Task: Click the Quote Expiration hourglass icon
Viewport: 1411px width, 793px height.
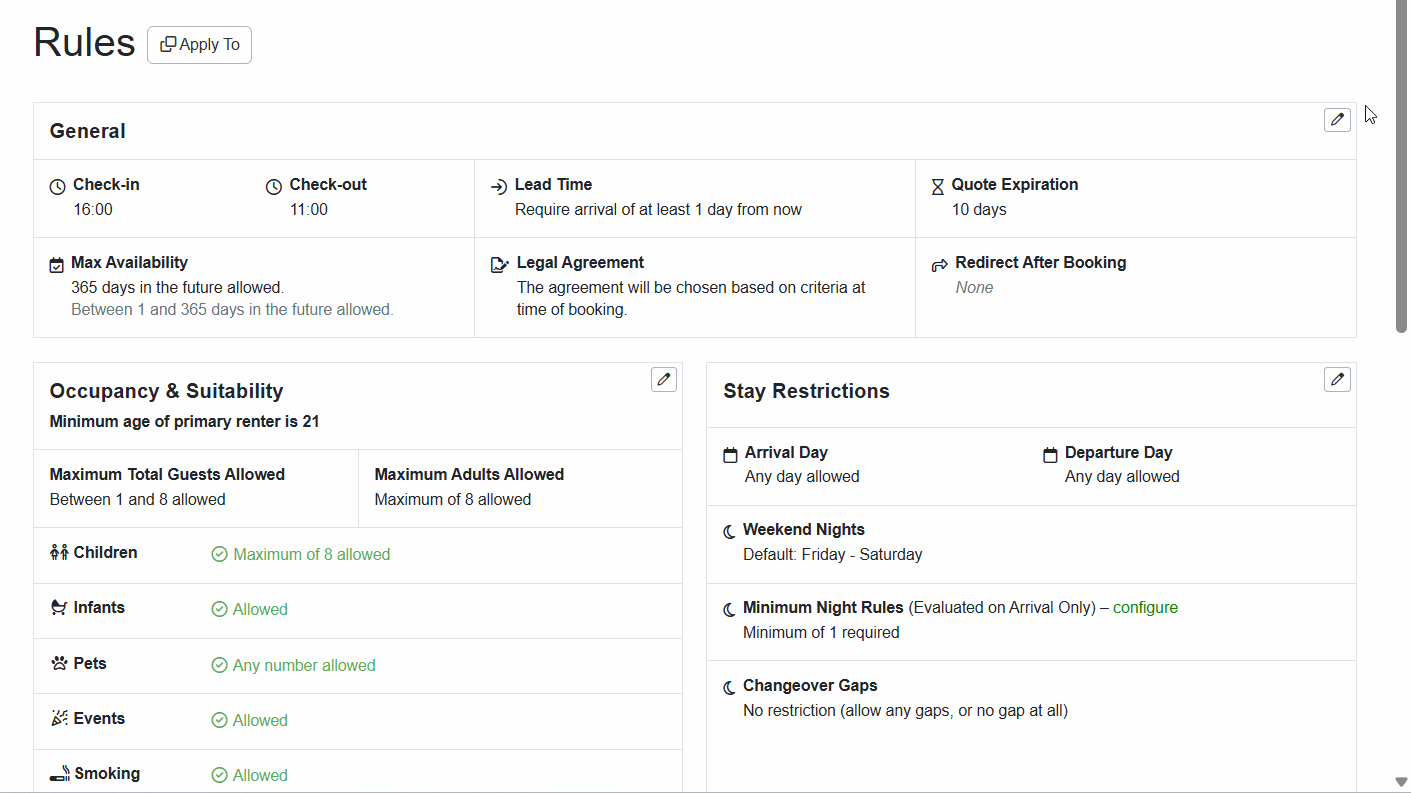Action: coord(937,185)
